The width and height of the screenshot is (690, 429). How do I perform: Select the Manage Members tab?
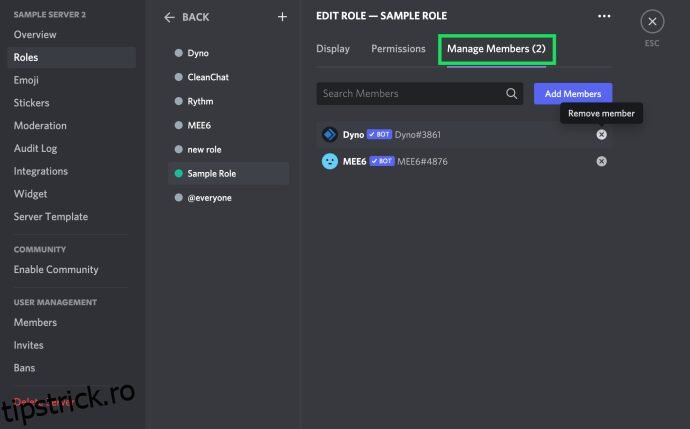click(x=495, y=48)
